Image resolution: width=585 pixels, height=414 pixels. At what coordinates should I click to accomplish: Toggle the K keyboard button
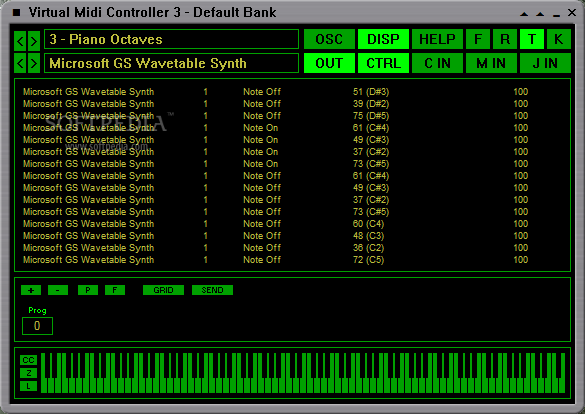click(x=559, y=39)
